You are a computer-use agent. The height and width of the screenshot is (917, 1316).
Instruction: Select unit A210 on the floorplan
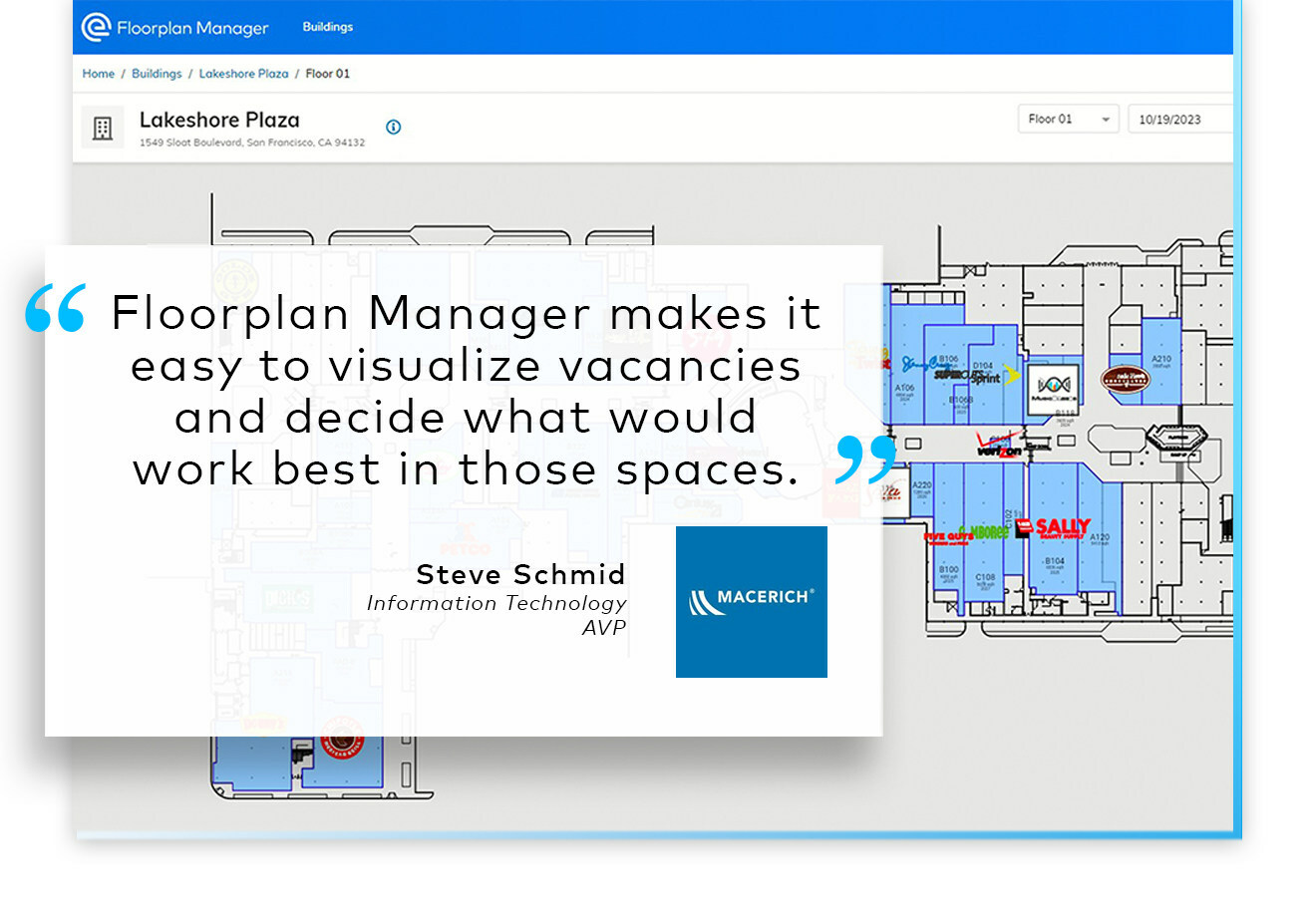click(1161, 361)
